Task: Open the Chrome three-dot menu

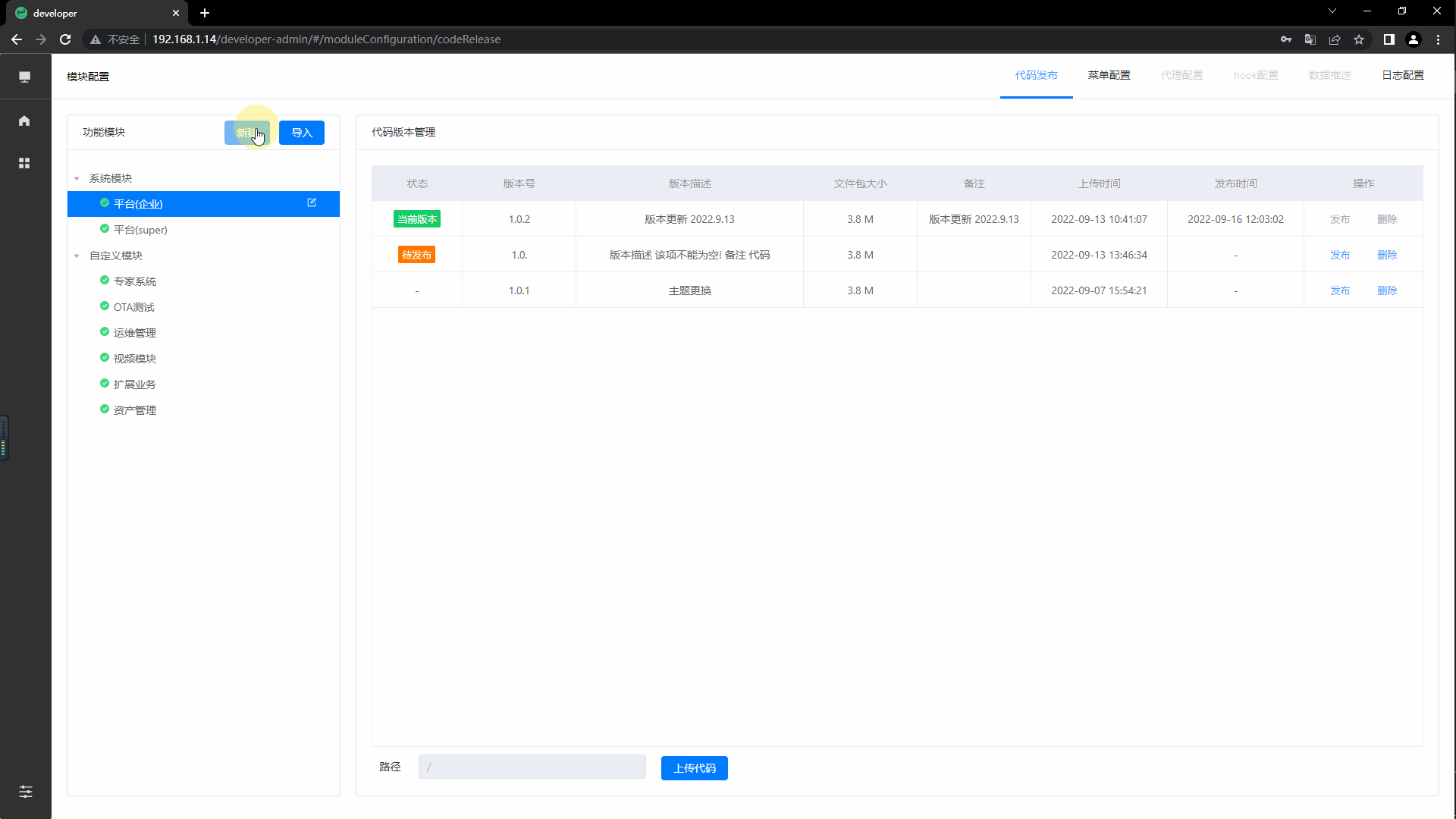Action: (1439, 39)
